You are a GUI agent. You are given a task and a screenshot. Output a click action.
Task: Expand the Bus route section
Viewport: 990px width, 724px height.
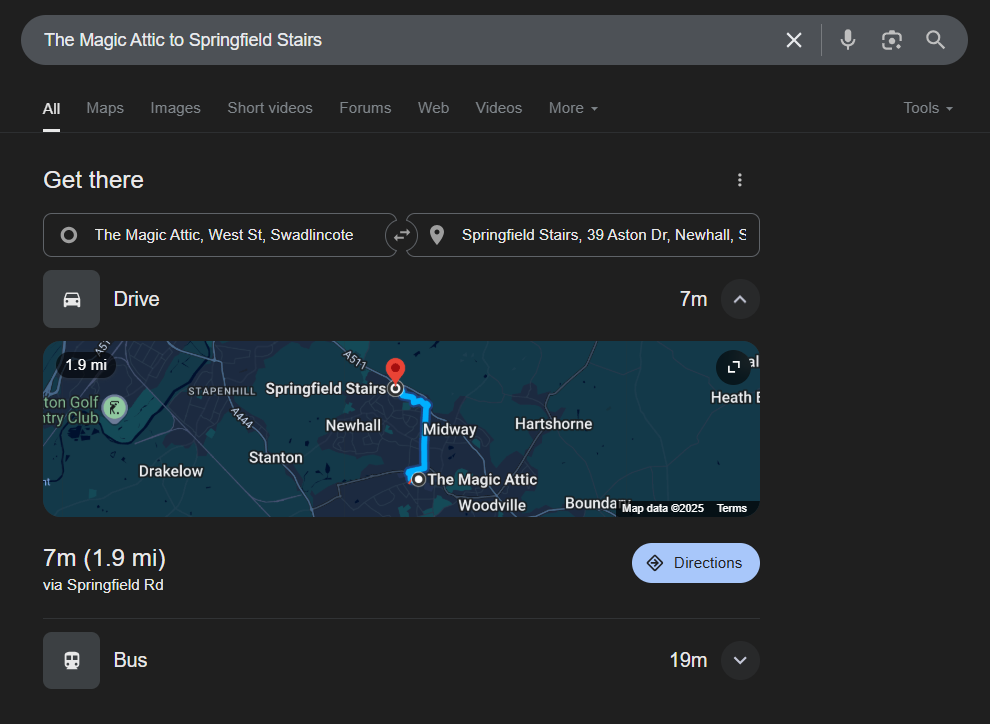click(x=740, y=660)
